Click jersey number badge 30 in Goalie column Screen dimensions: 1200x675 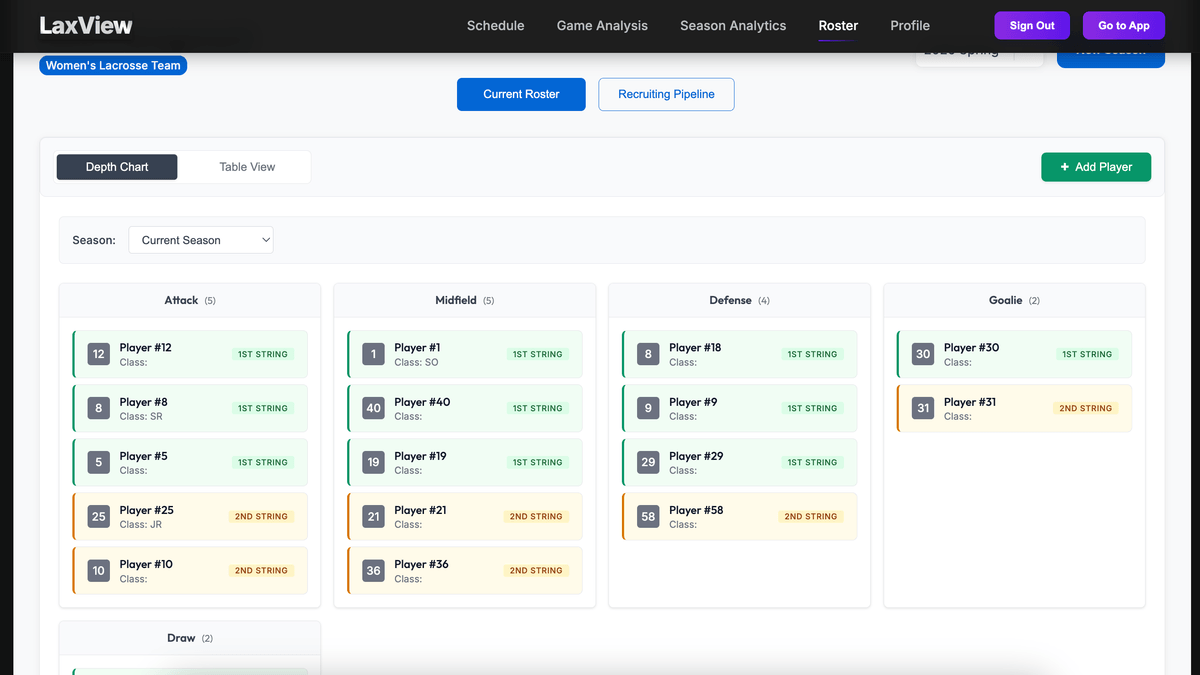coord(921,353)
